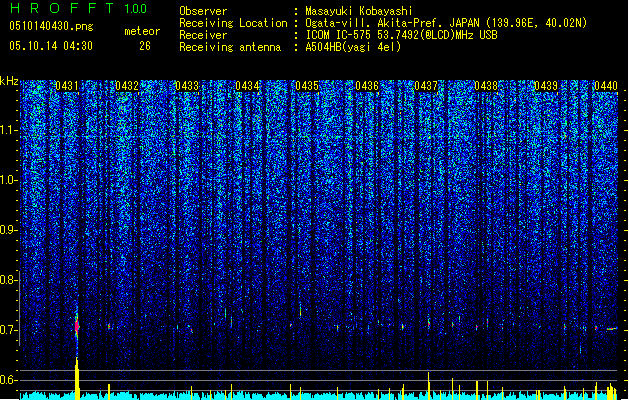The image size is (629, 400).
Task: Select the filename 0510140430.png
Action: coord(51,26)
